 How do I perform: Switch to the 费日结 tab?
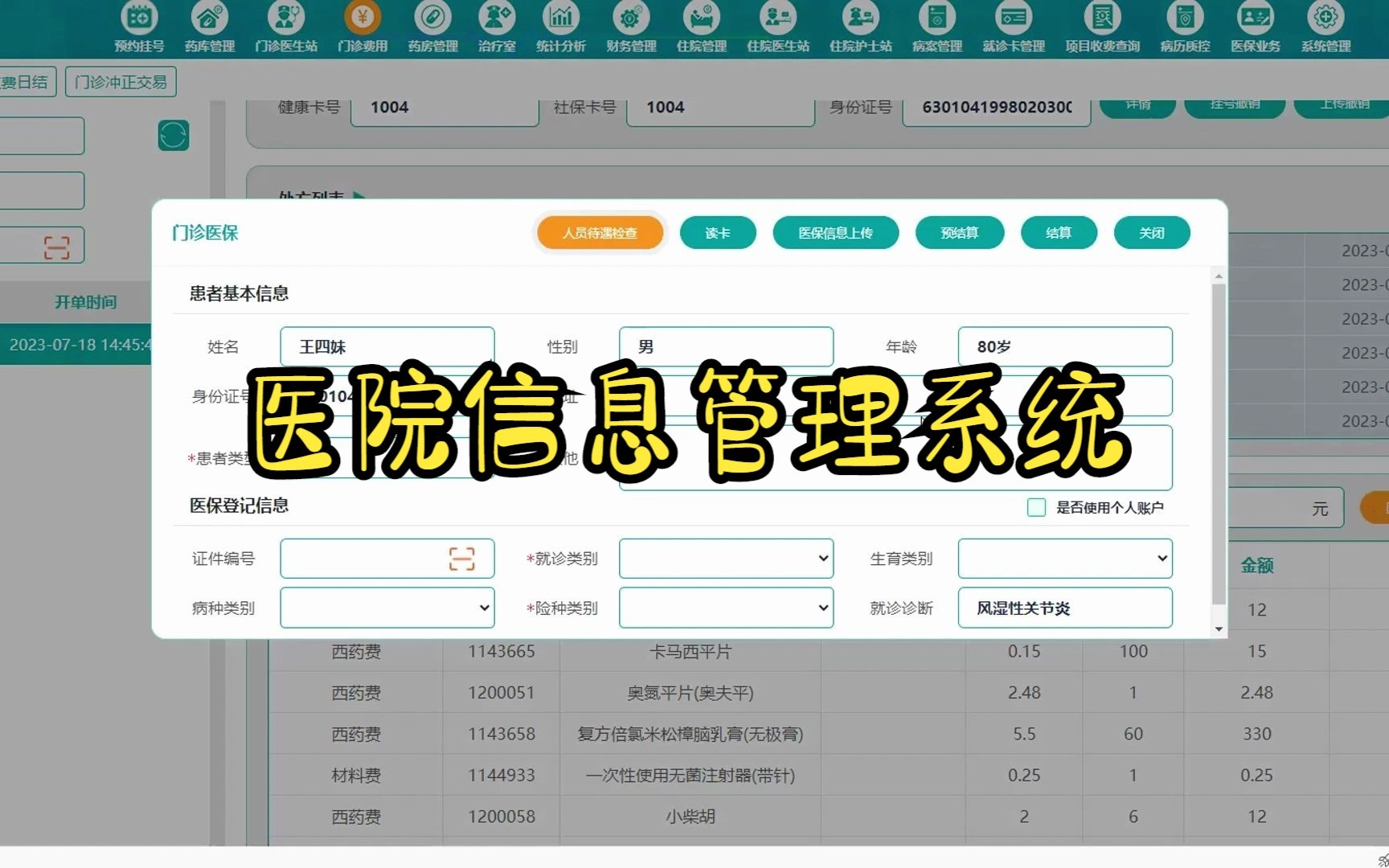tap(26, 82)
